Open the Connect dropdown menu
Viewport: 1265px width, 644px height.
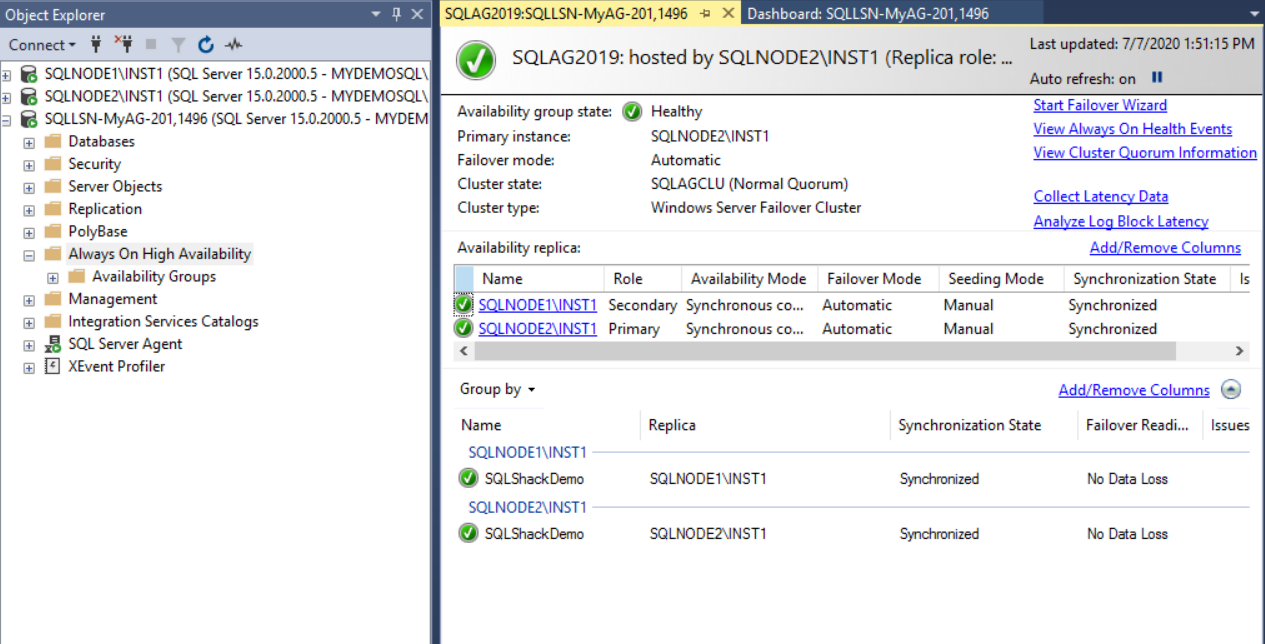pyautogui.click(x=42, y=44)
